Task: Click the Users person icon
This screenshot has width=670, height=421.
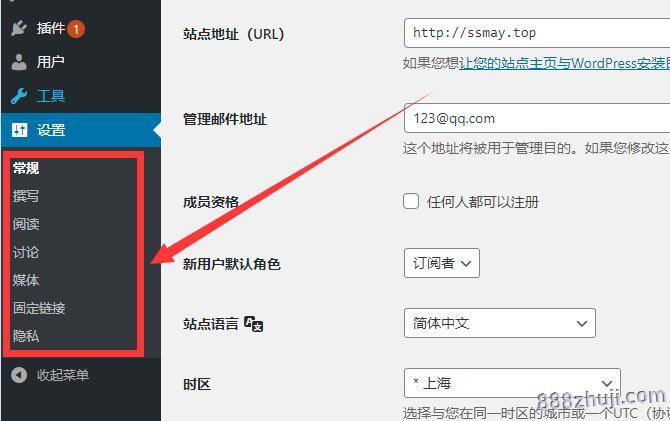Action: 19,62
